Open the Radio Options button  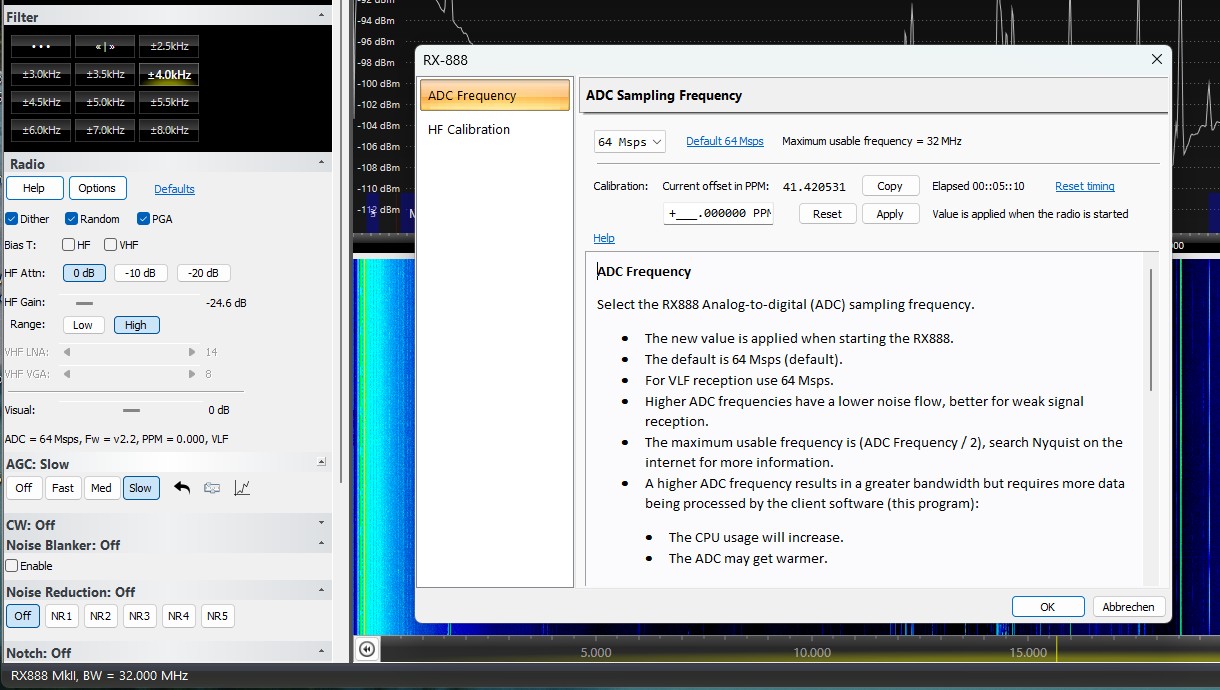pyautogui.click(x=97, y=188)
